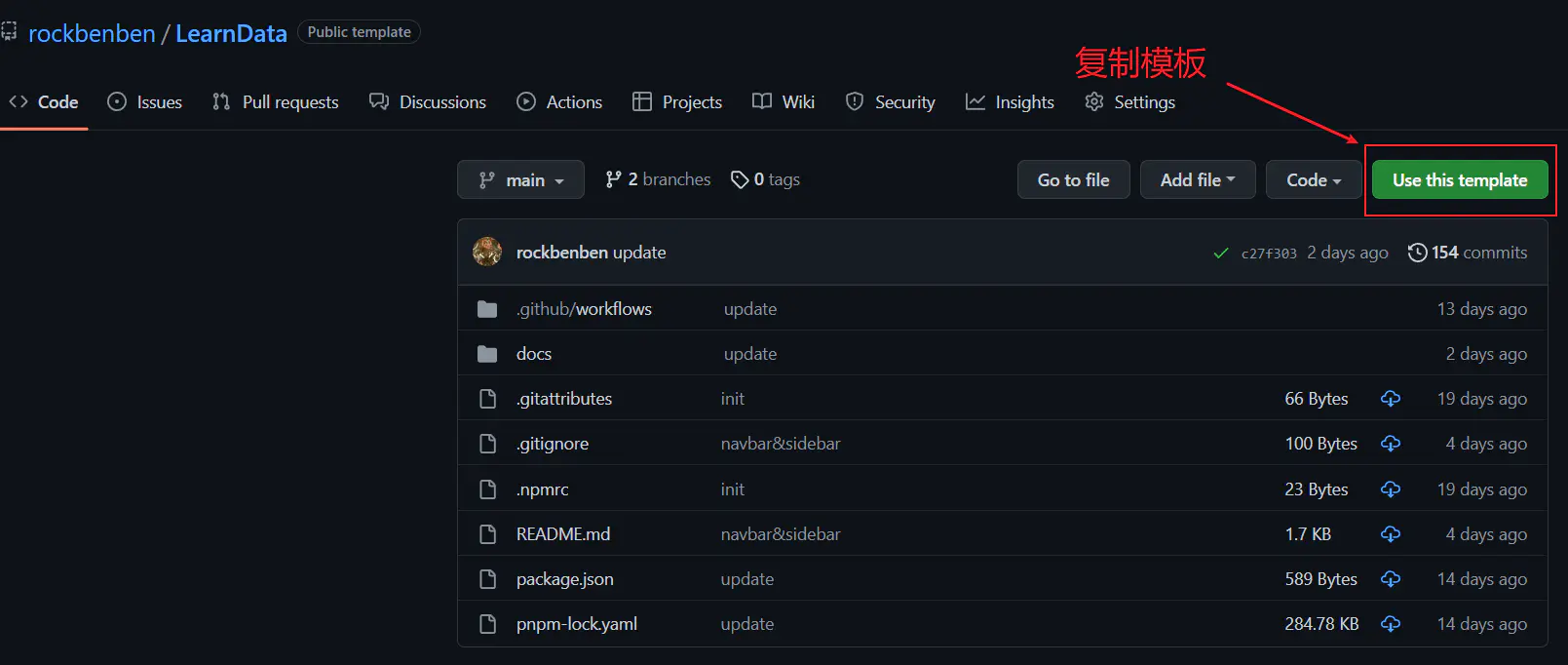The width and height of the screenshot is (1568, 665).
Task: Open the docs folder
Action: click(x=534, y=354)
